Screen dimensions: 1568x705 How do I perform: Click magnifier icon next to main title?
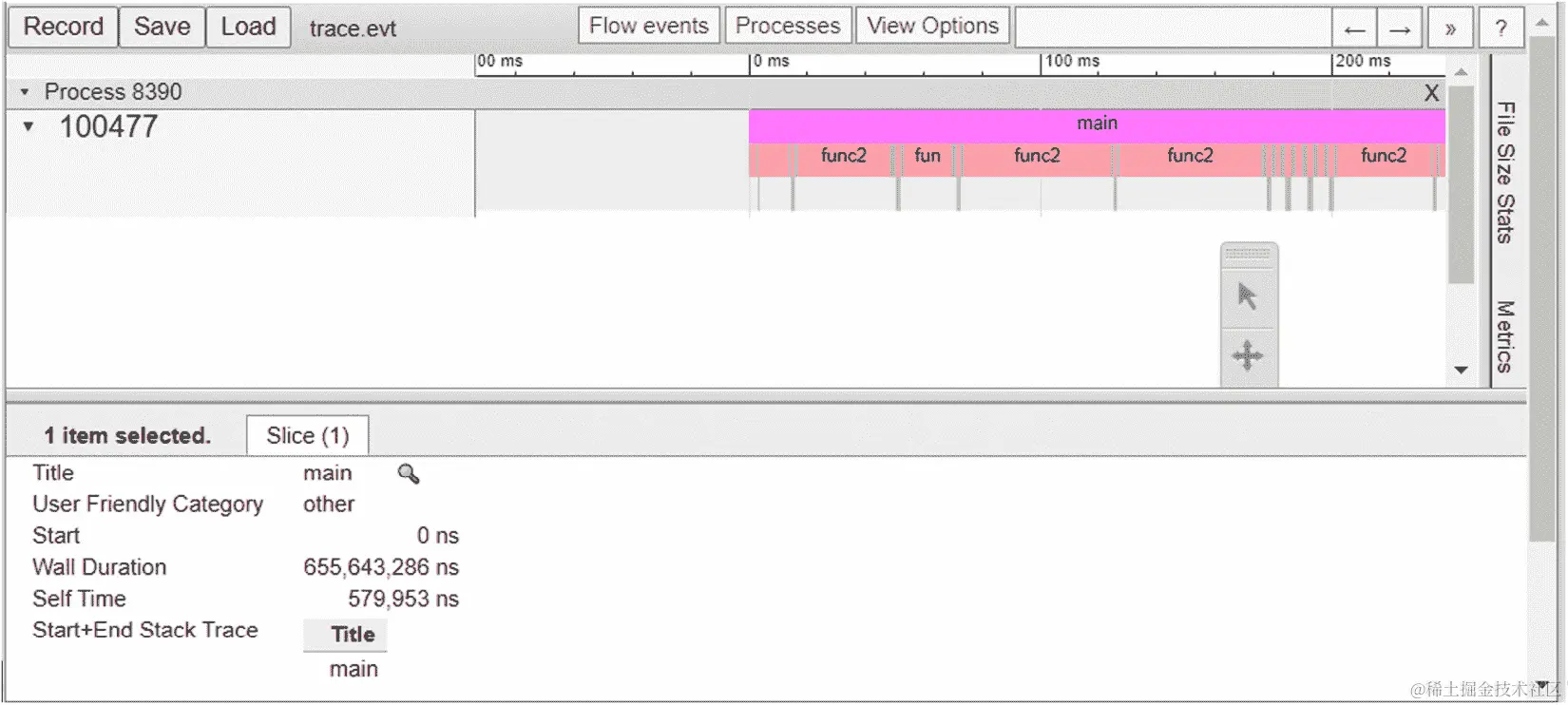tap(409, 473)
